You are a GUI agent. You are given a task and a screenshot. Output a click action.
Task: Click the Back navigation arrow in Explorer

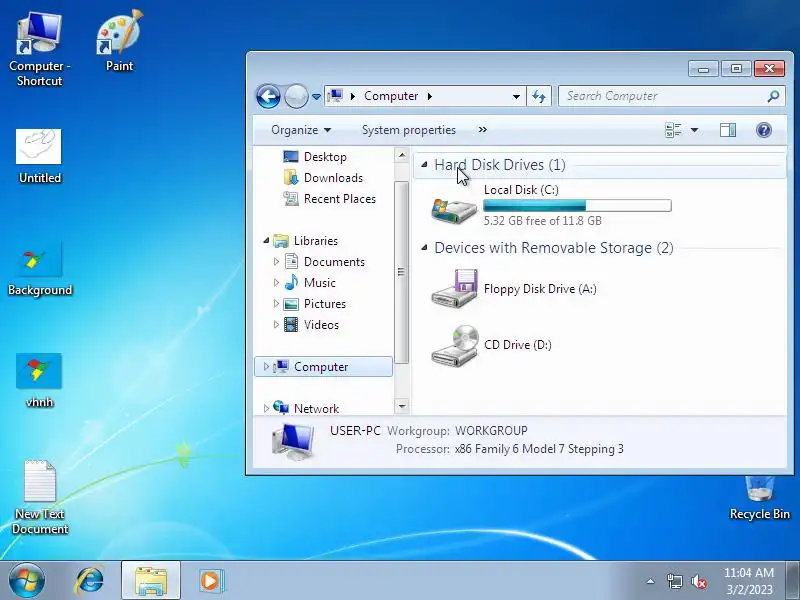[x=268, y=96]
